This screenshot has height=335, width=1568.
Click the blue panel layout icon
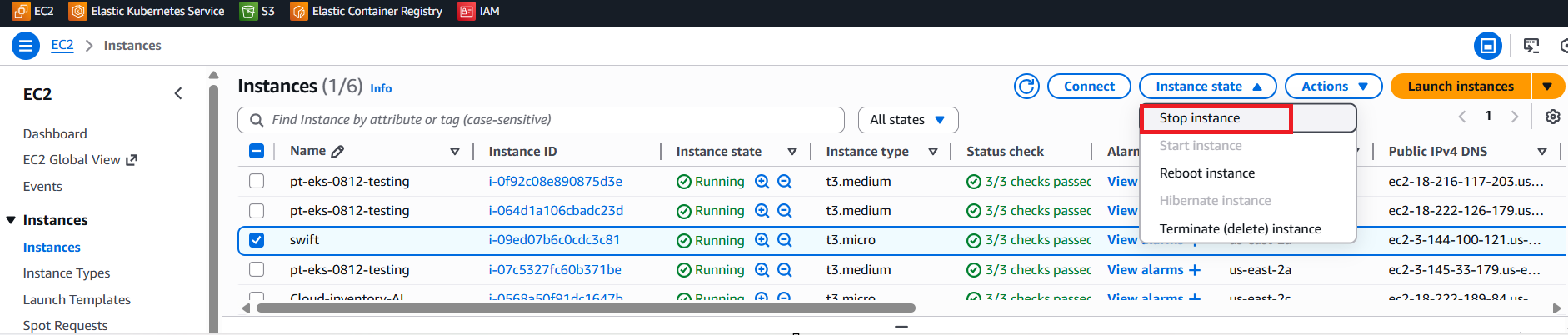1487,46
